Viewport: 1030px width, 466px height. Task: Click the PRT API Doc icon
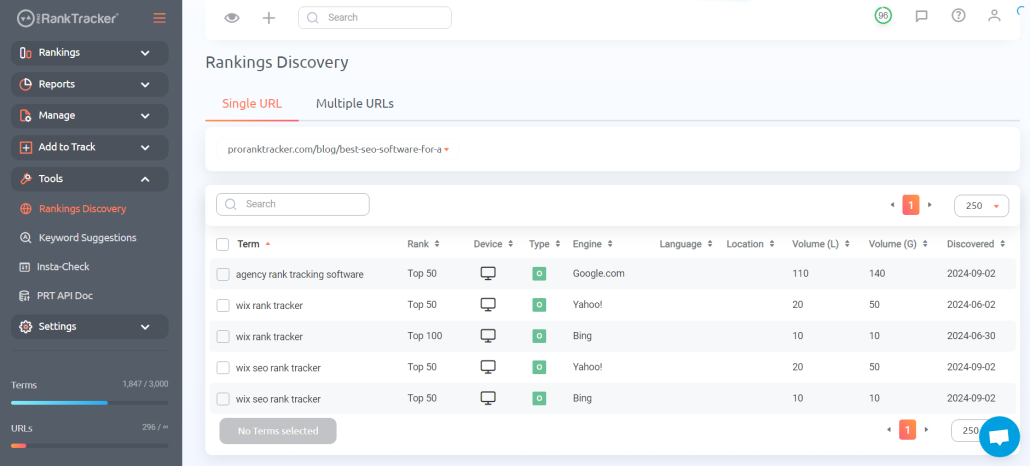24,296
